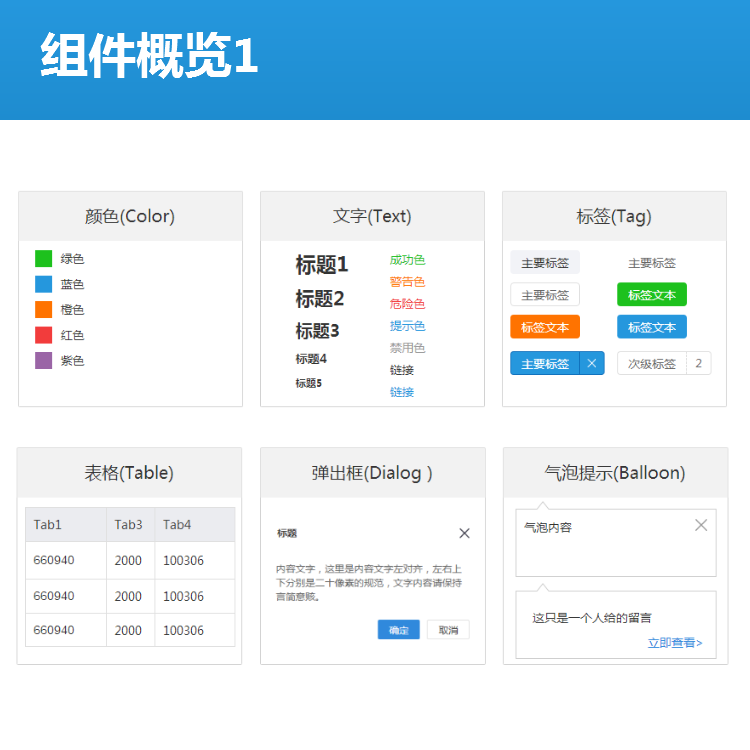Screen dimensions: 750x750
Task: Click the 表格(Table) card header
Action: pos(129,473)
